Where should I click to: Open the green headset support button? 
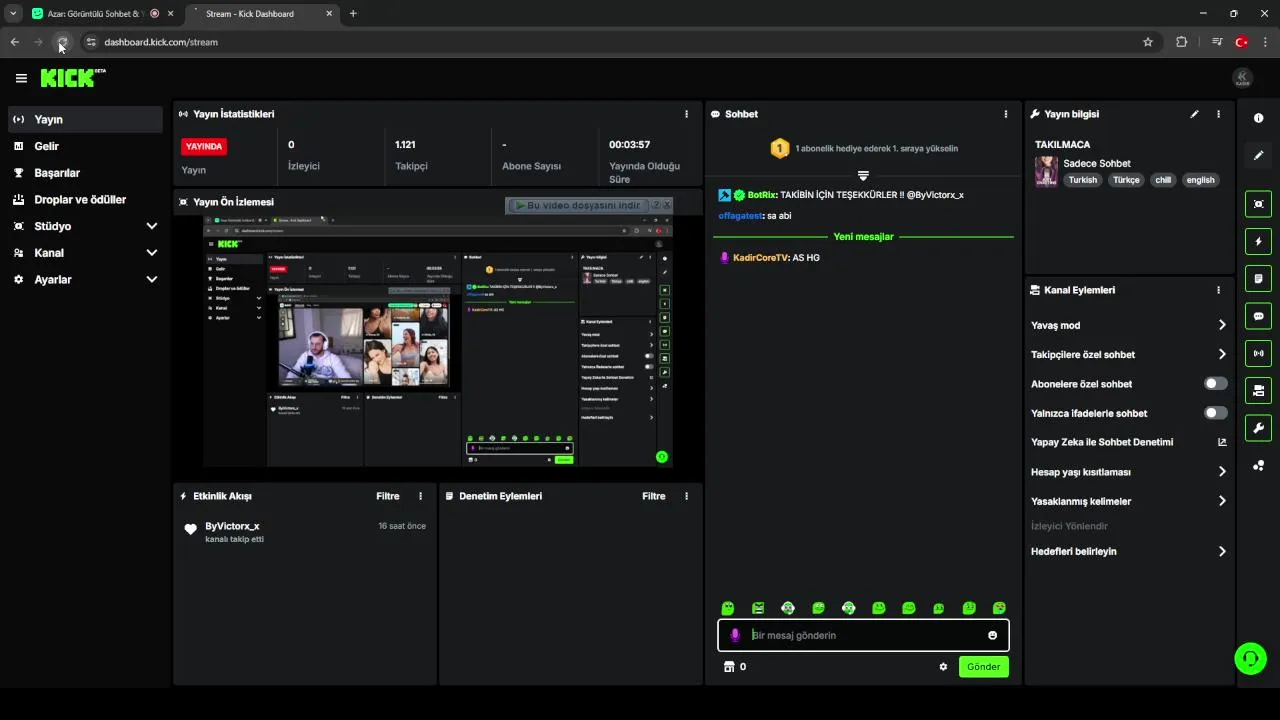point(1250,658)
